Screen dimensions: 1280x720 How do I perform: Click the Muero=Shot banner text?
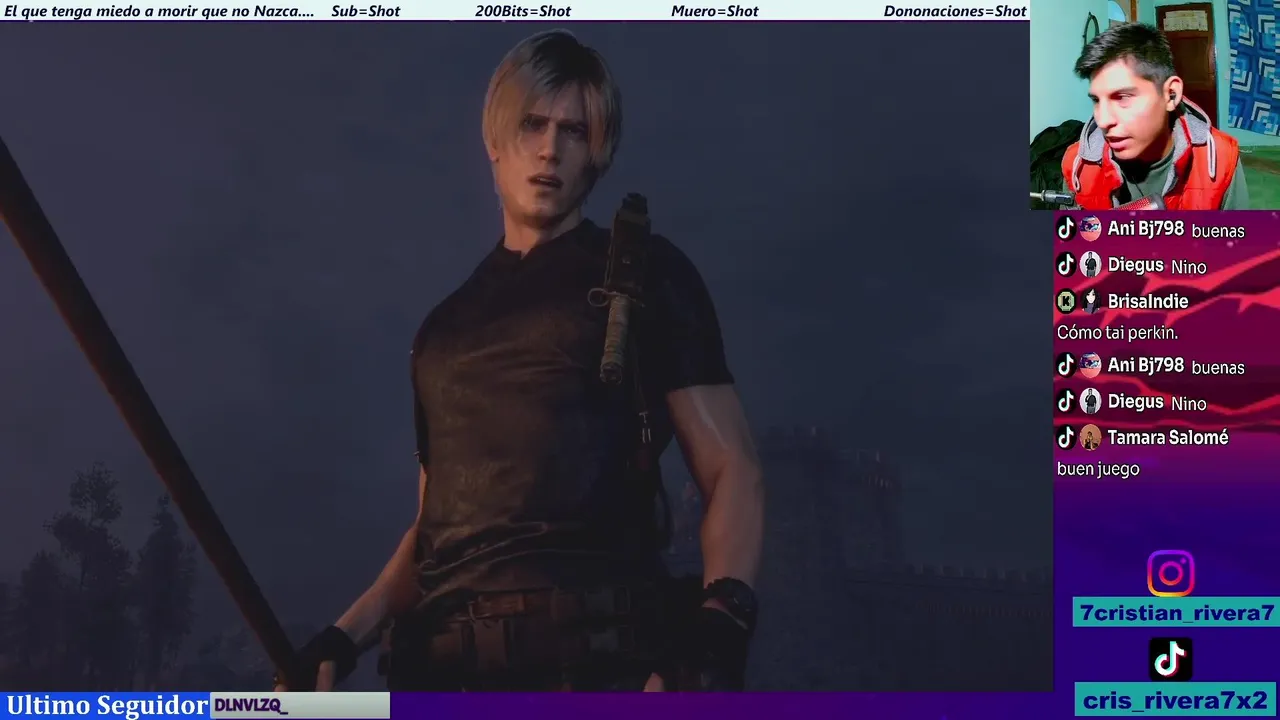coord(715,11)
